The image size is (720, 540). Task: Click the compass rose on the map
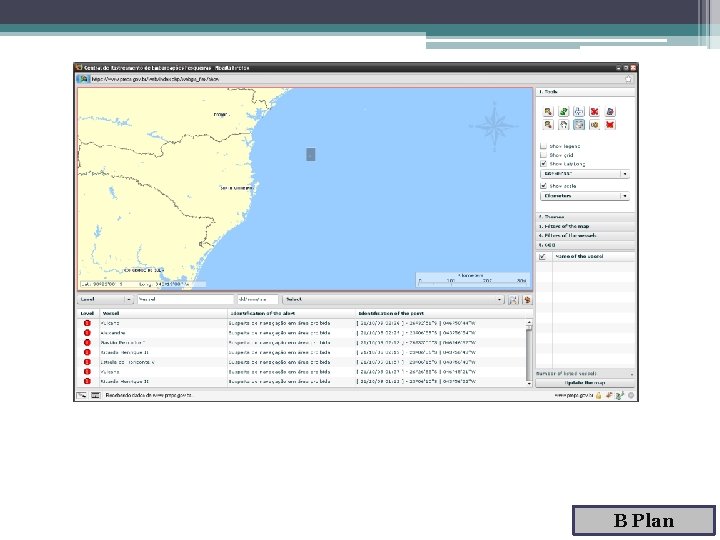[494, 126]
